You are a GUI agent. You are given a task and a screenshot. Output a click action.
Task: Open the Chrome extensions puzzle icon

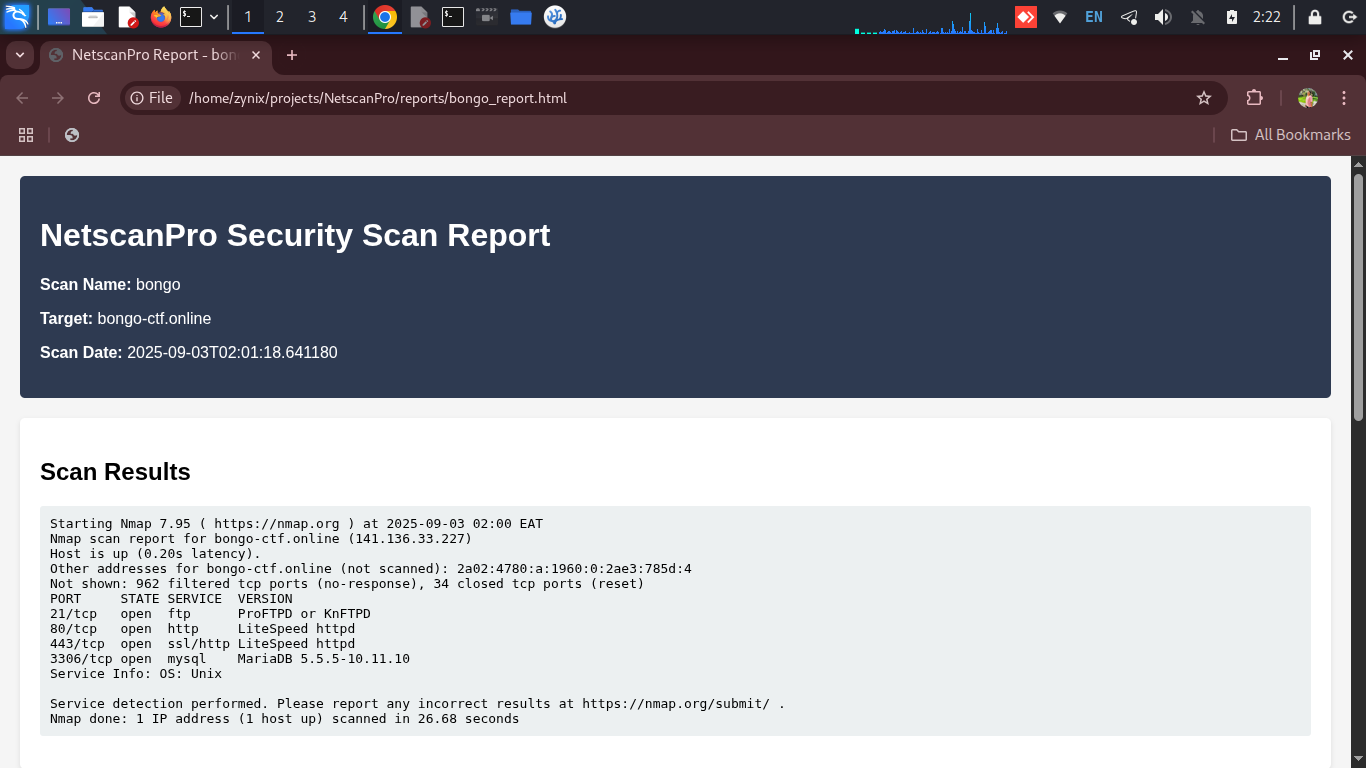point(1254,98)
